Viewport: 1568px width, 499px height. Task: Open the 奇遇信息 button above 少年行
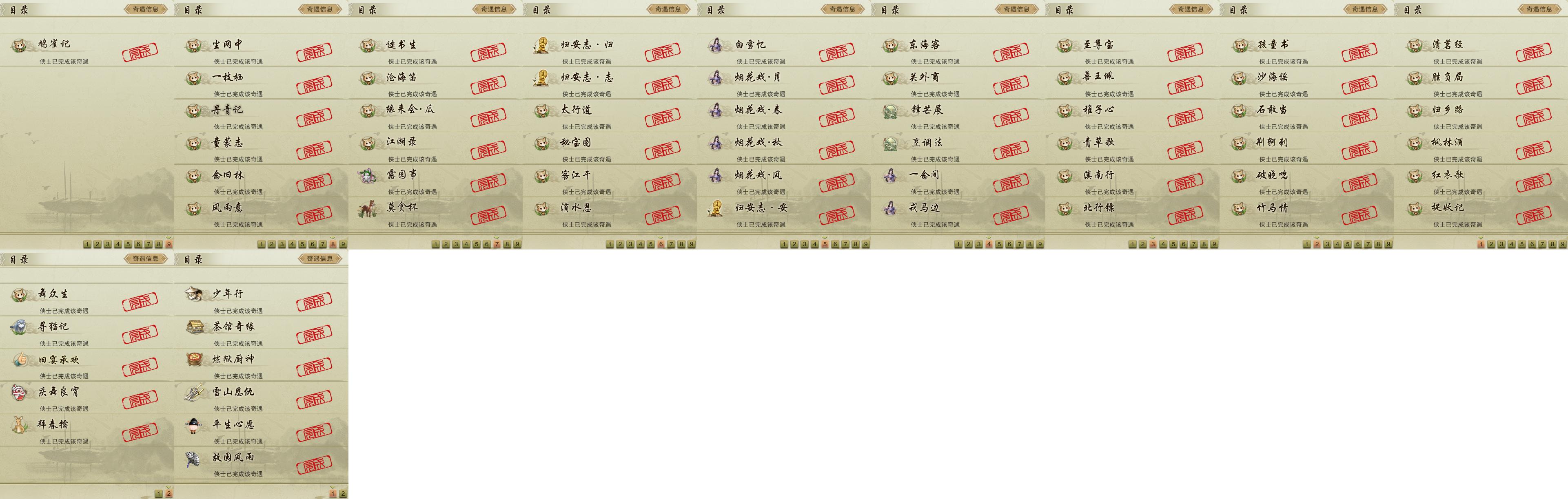(319, 258)
